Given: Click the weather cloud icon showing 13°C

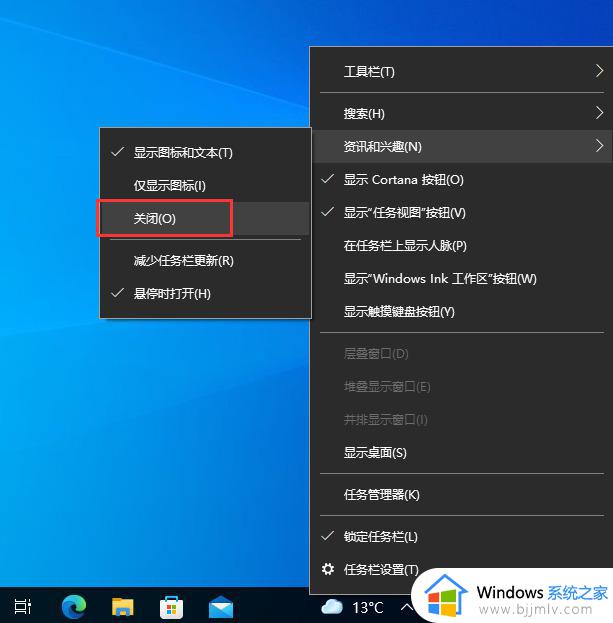Looking at the screenshot, I should tap(332, 607).
